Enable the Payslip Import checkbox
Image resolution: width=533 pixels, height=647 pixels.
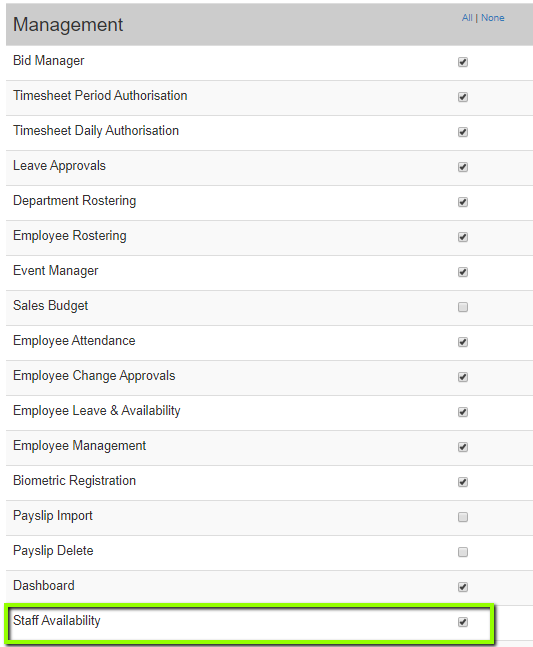(x=462, y=517)
